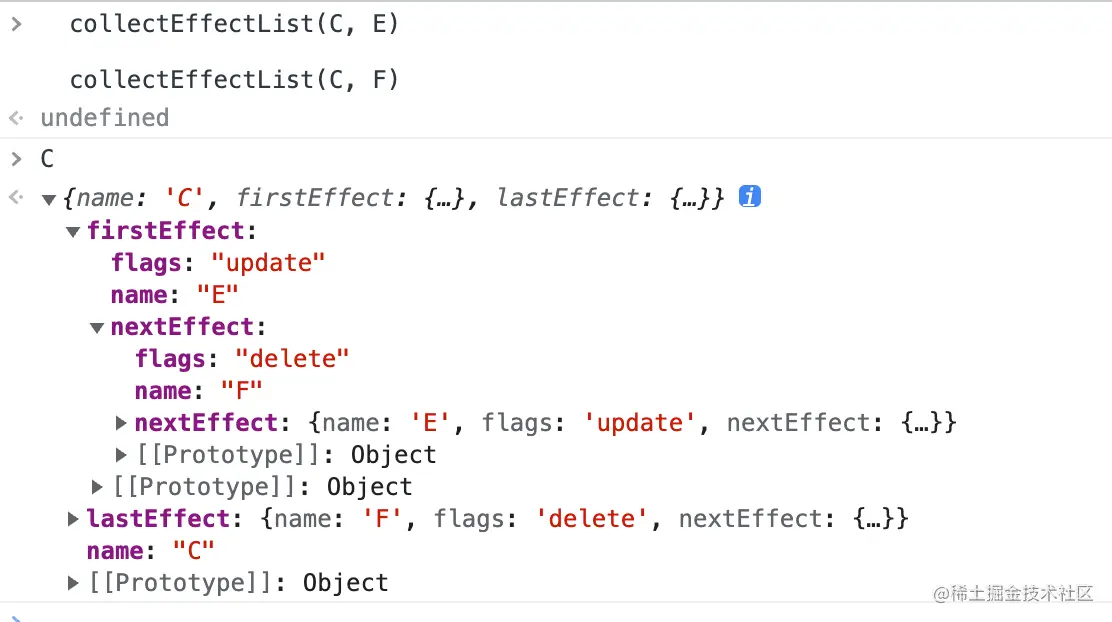Expand the bottom [[Prototype]] of object C

pos(73,583)
